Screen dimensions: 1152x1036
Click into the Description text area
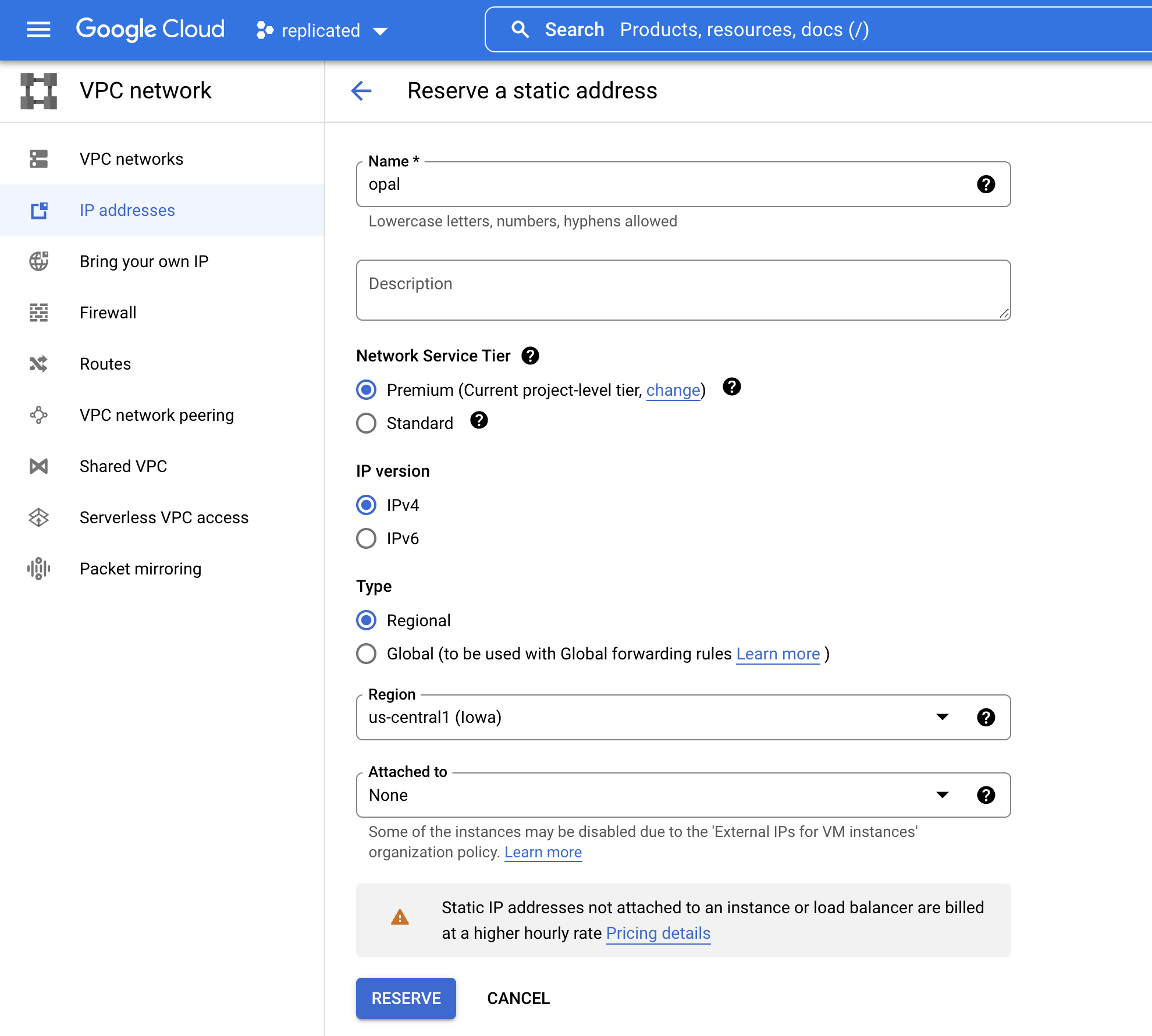click(683, 290)
